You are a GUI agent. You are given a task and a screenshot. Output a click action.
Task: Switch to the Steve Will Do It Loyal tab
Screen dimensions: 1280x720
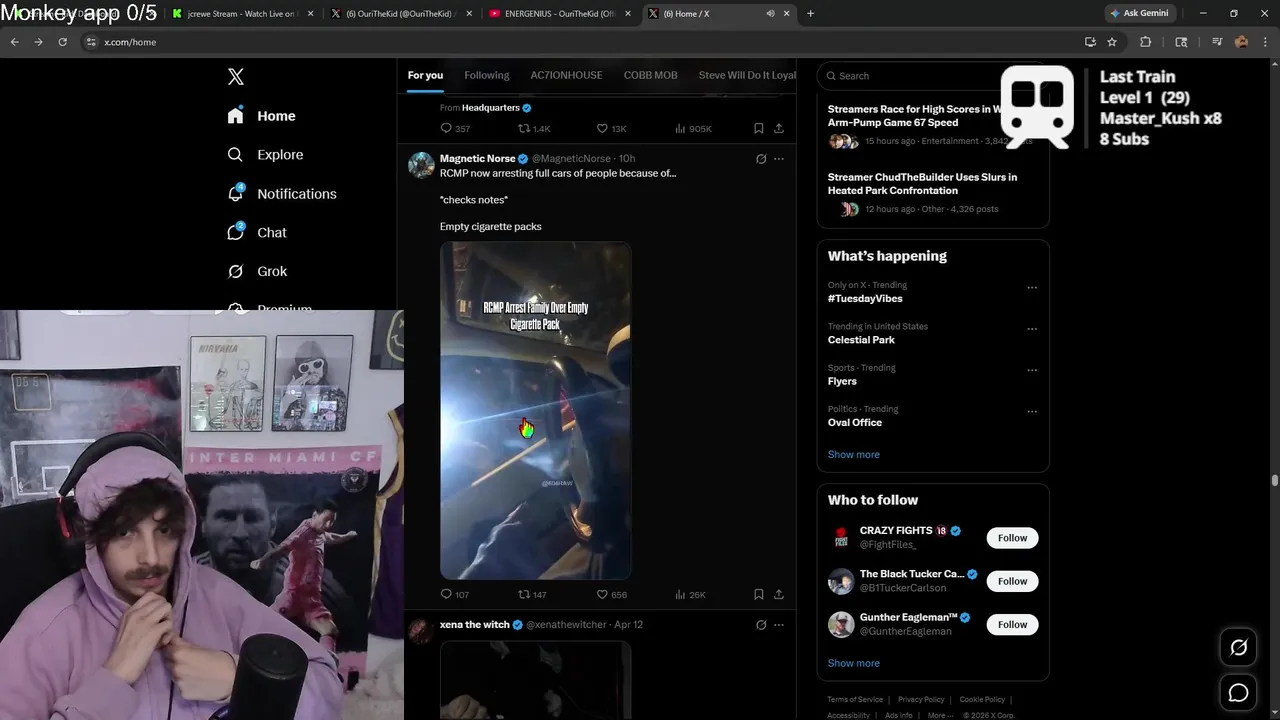coord(747,75)
